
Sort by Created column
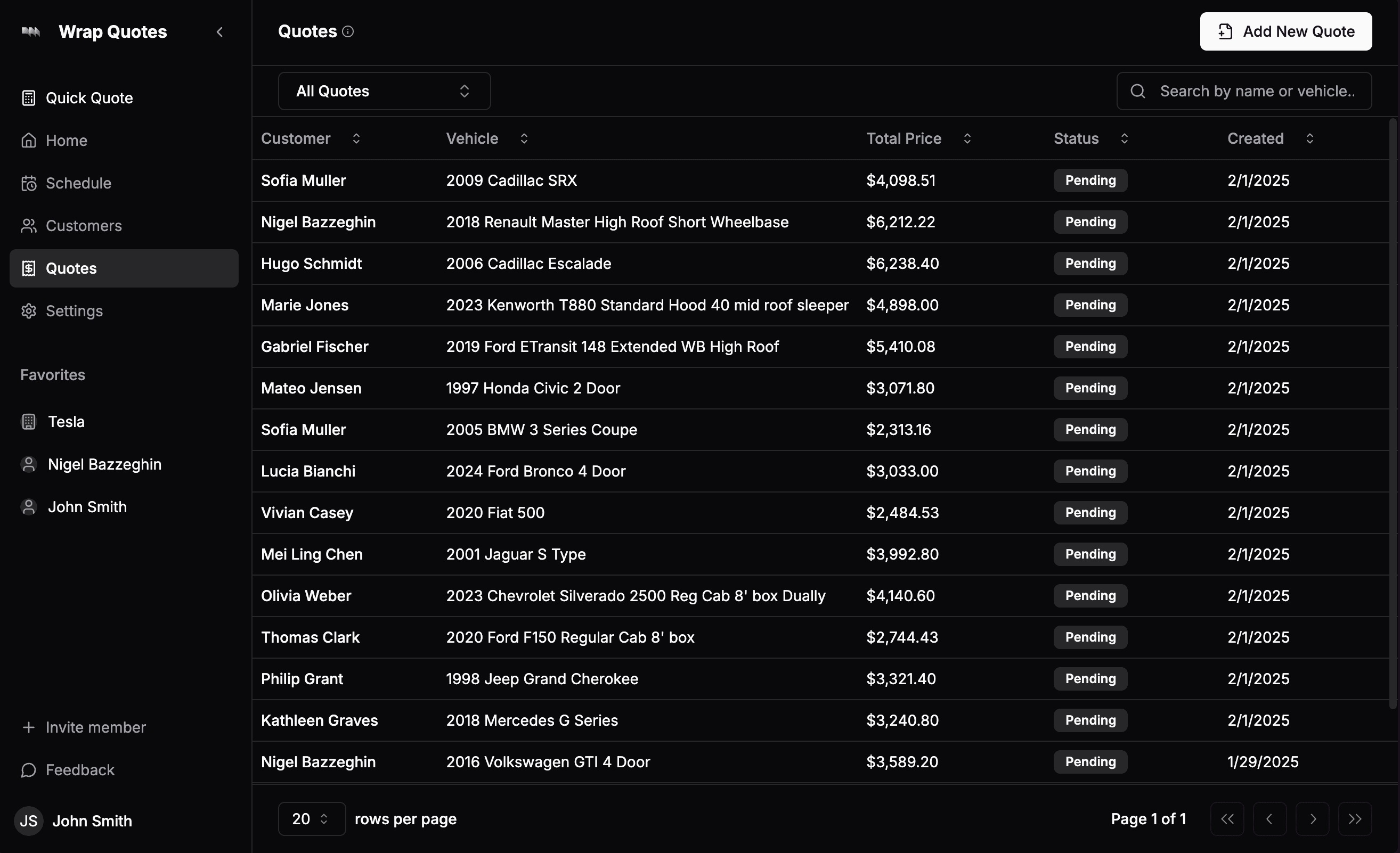1271,138
